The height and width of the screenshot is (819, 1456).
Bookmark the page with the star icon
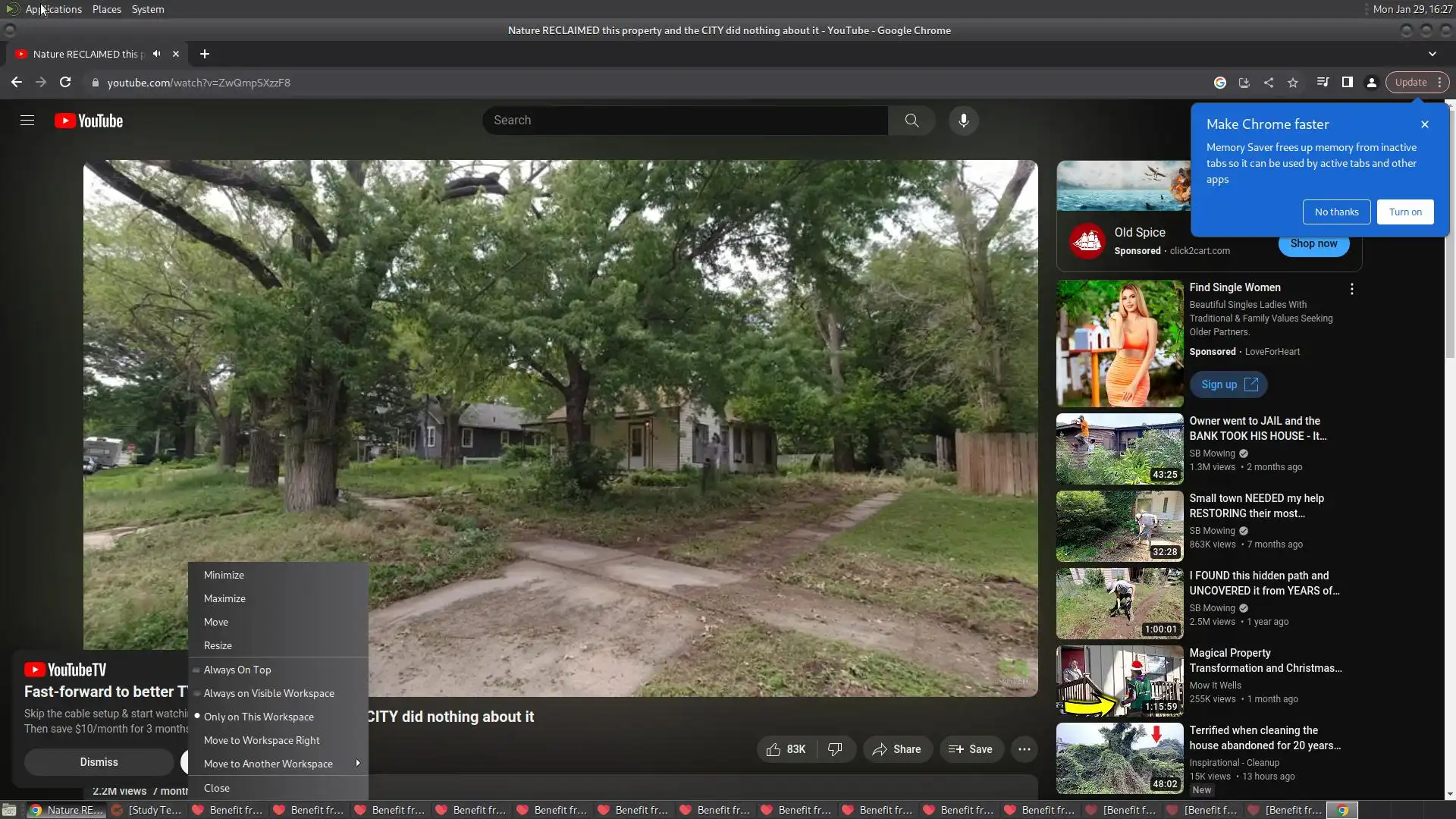(x=1293, y=83)
